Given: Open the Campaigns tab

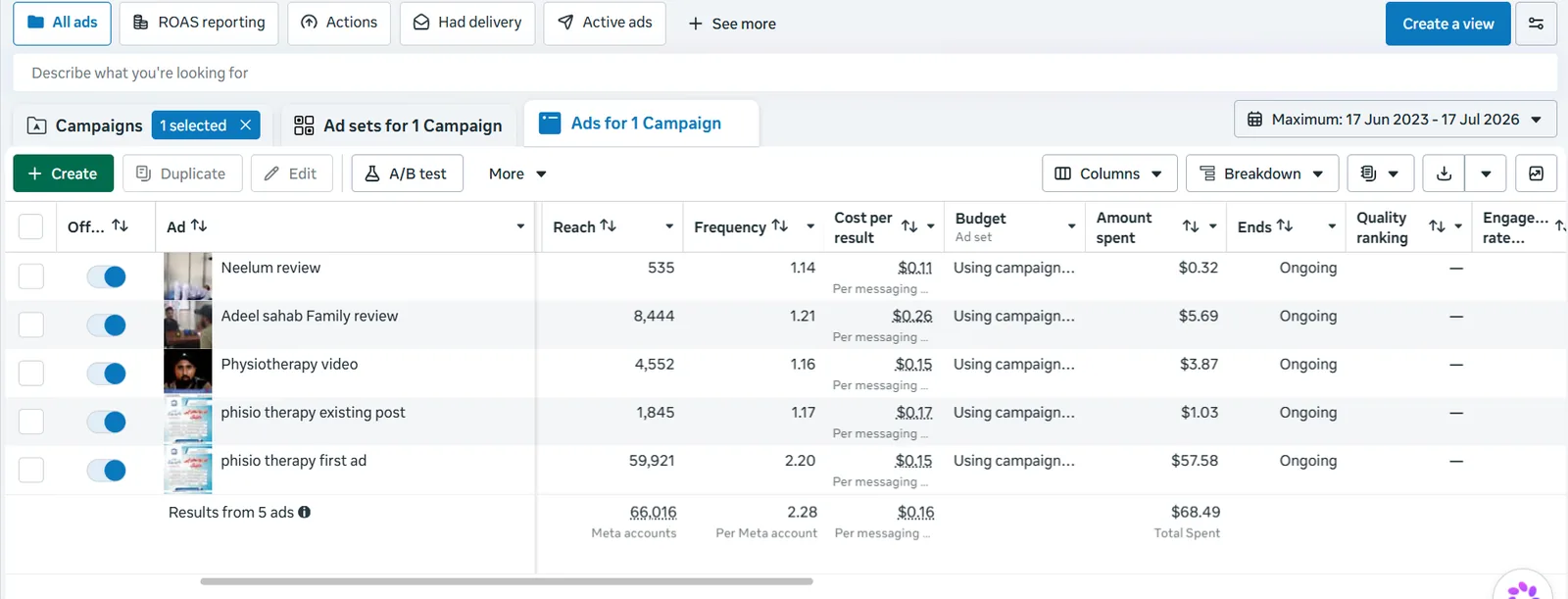Looking at the screenshot, I should [84, 125].
